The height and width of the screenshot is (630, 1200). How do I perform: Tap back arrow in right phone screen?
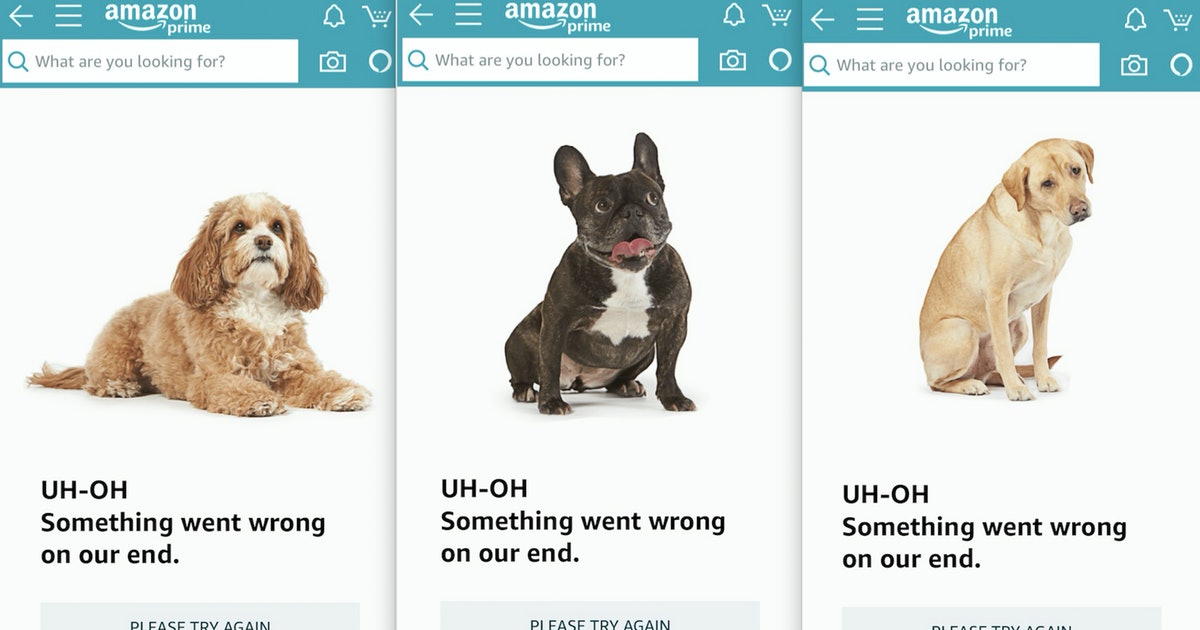822,19
